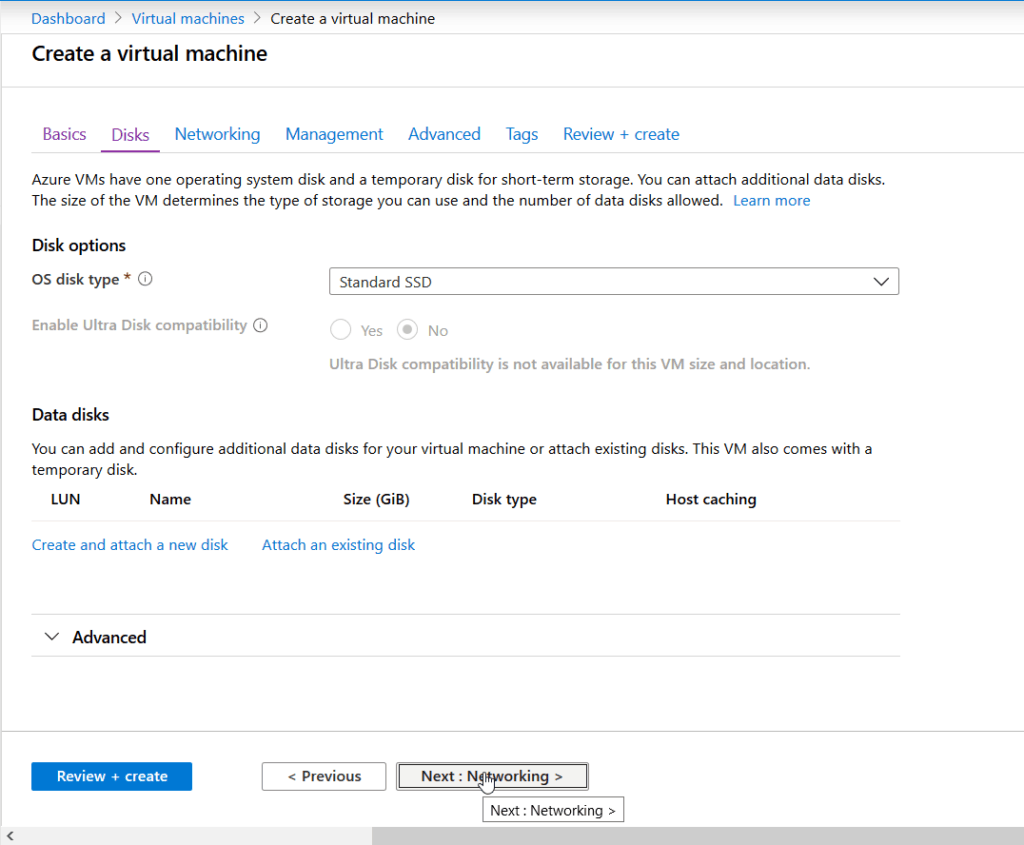
Task: Select the No radio button
Action: point(406,329)
